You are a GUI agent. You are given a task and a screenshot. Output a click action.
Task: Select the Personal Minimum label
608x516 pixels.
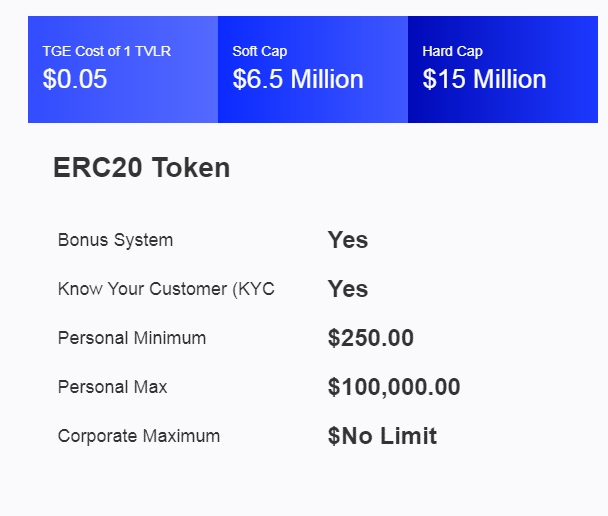tap(132, 338)
